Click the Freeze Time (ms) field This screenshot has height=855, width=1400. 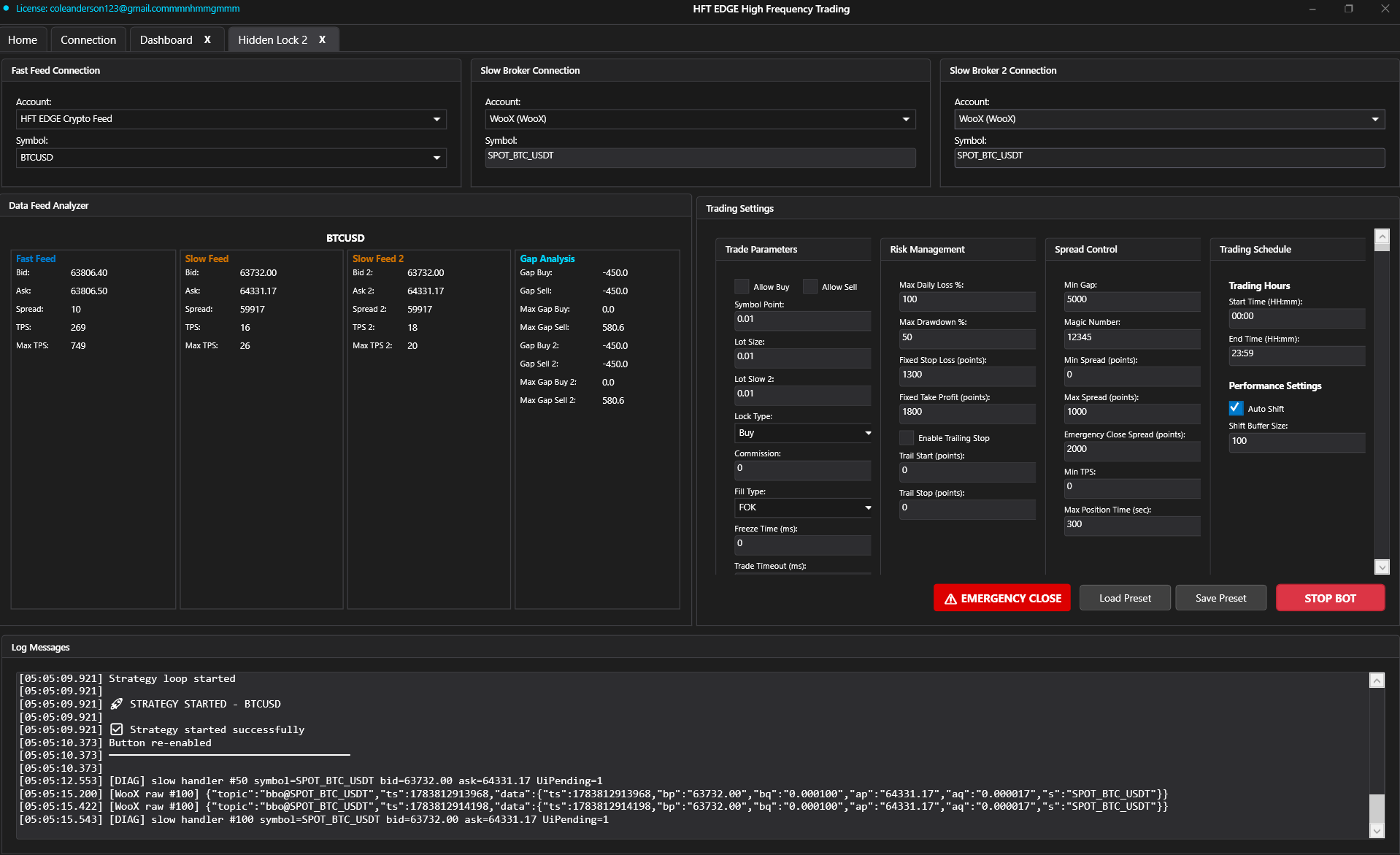pos(802,544)
